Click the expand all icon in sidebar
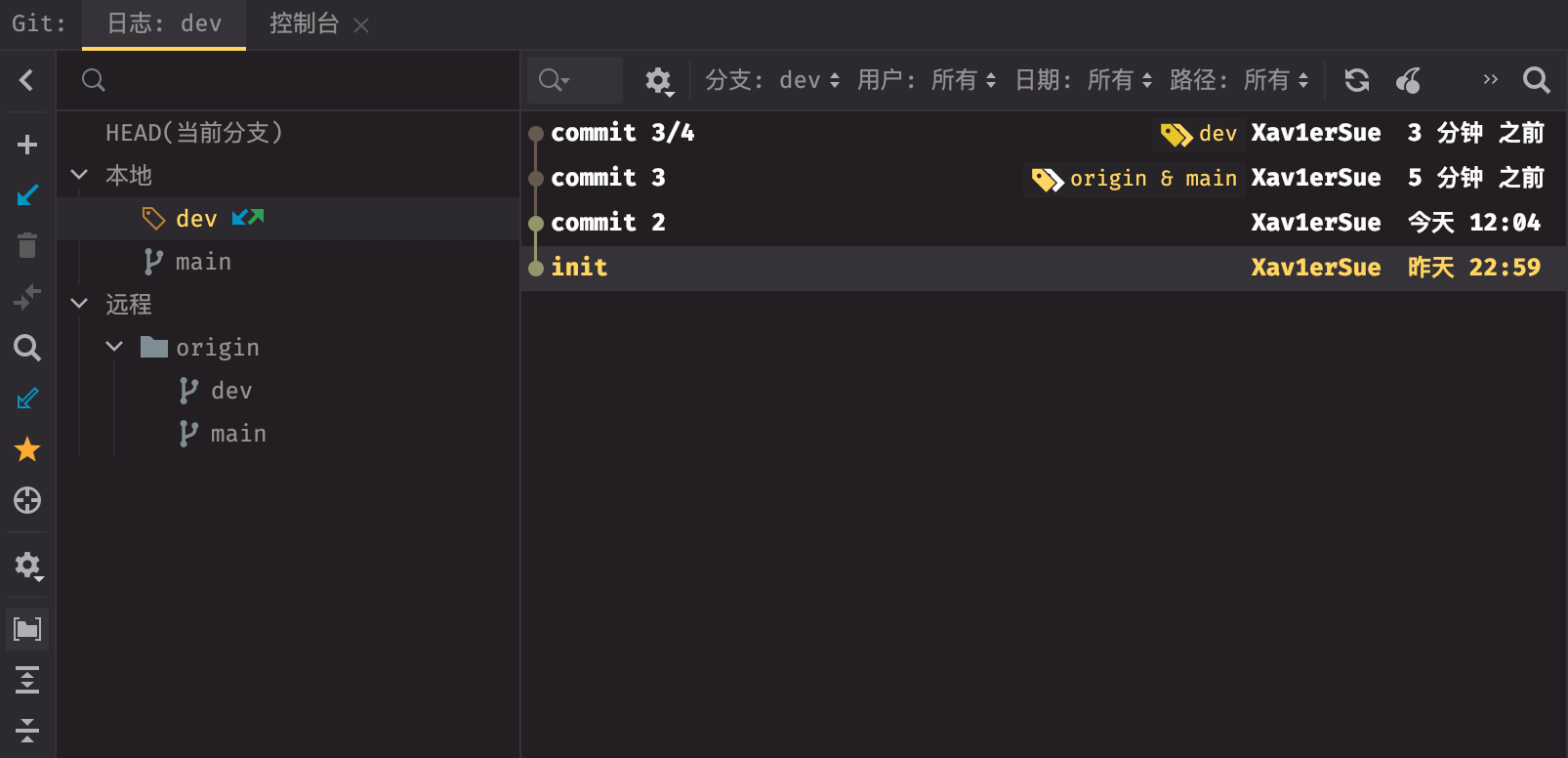The width and height of the screenshot is (1568, 758). tap(27, 680)
